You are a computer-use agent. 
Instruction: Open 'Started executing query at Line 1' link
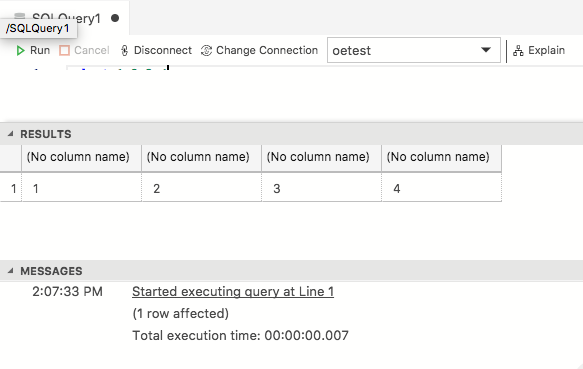pos(233,292)
